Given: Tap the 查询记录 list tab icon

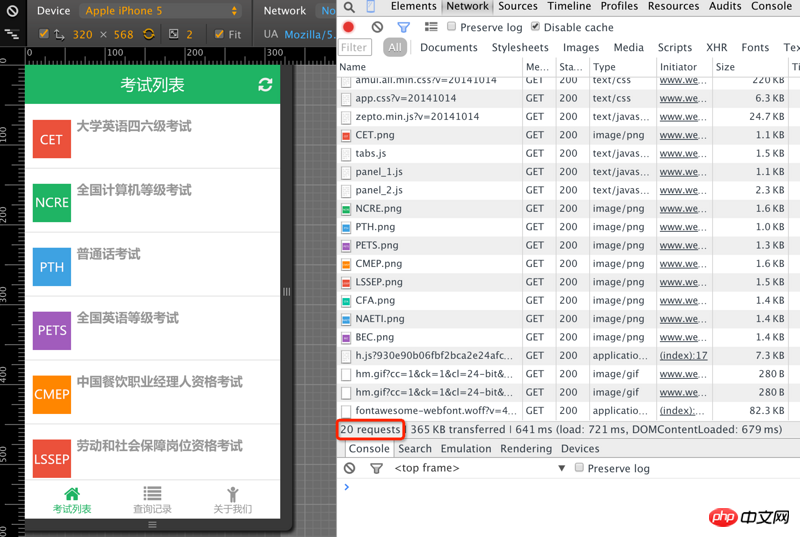Looking at the screenshot, I should (152, 494).
